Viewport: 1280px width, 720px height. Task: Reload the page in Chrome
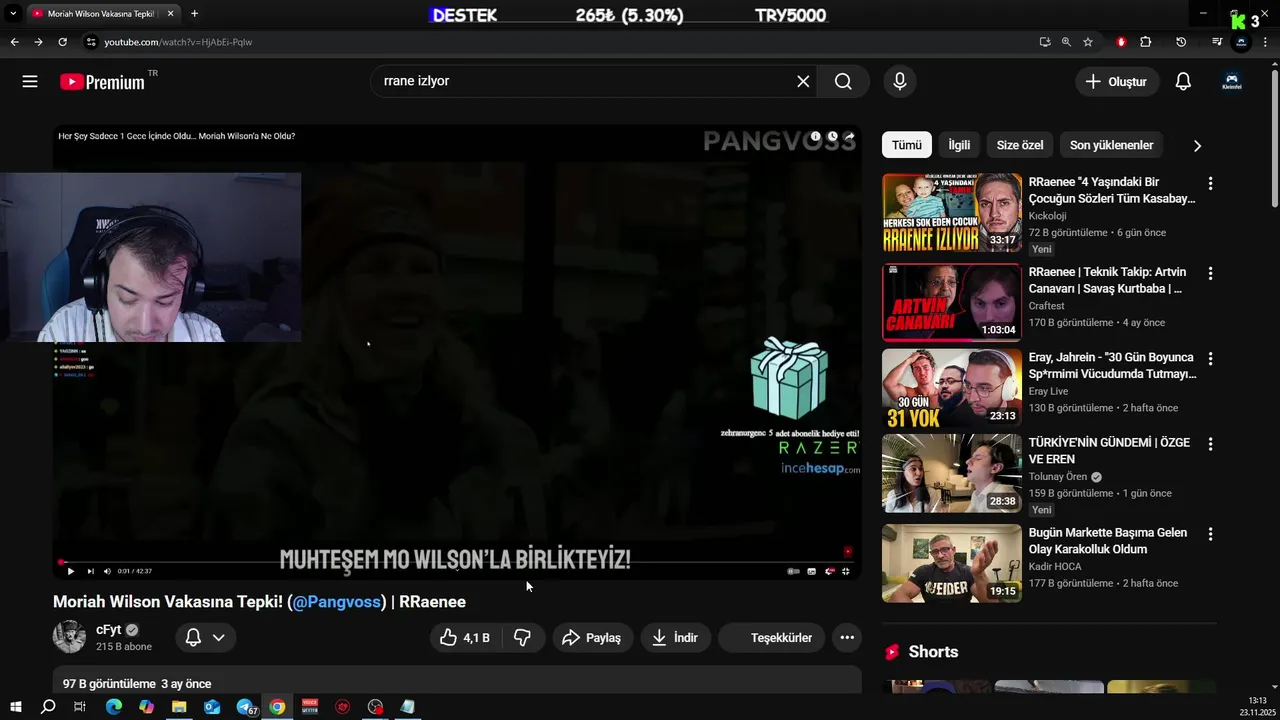(x=62, y=42)
